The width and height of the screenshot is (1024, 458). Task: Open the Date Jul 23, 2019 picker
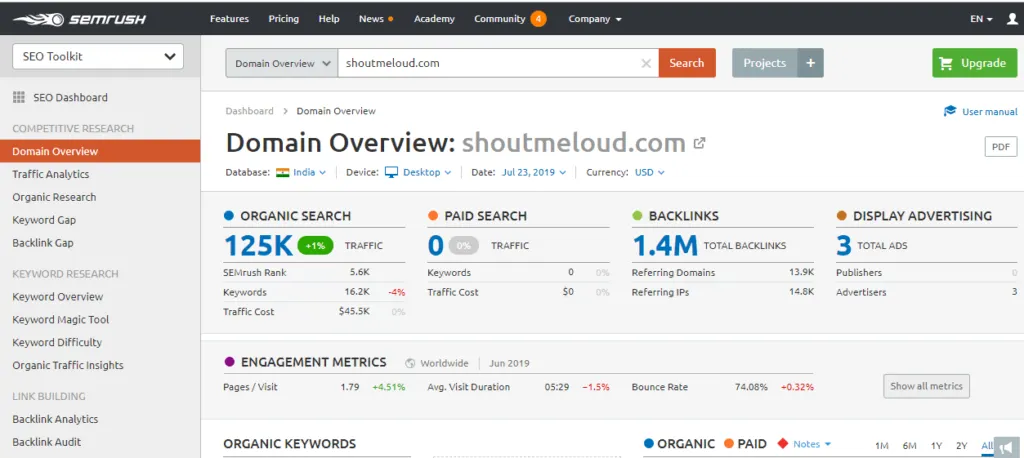click(534, 172)
